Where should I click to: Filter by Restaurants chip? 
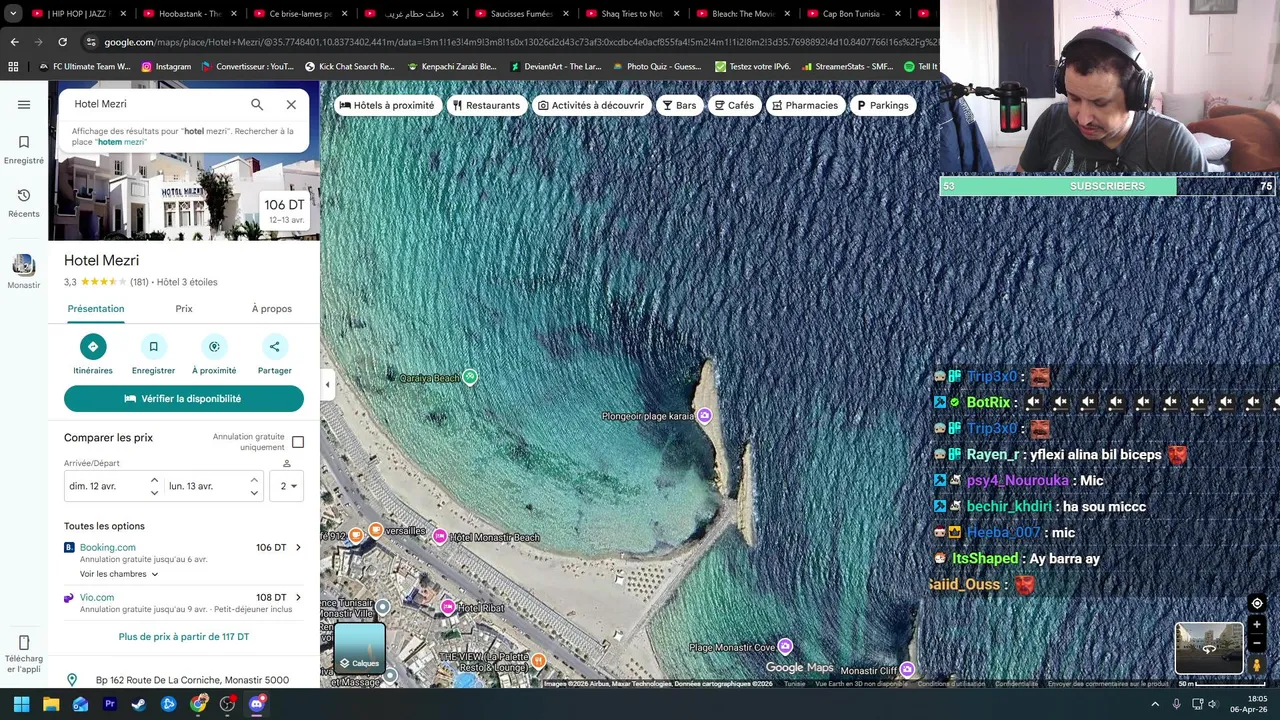(x=486, y=105)
